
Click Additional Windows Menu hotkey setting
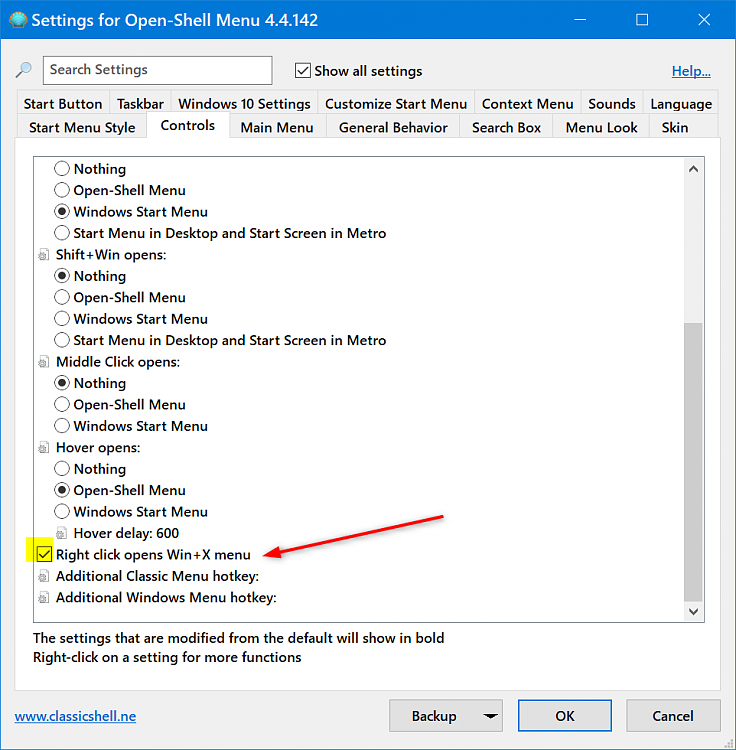(x=166, y=597)
